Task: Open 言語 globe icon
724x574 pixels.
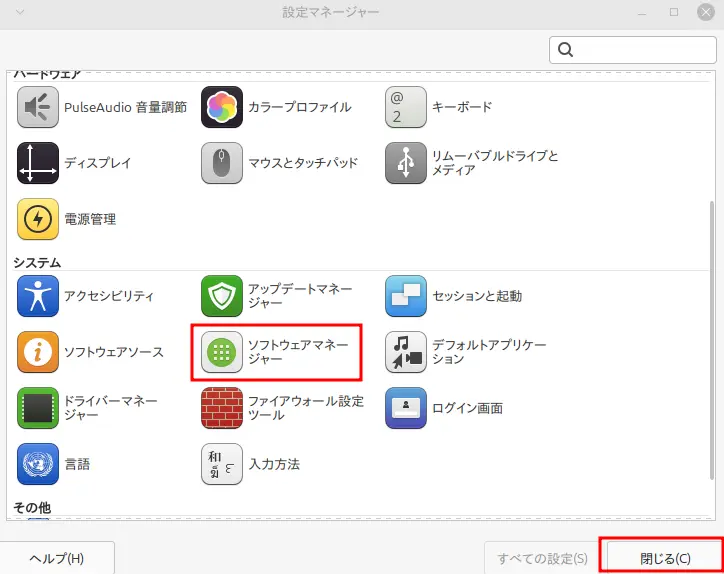Action: pos(38,464)
